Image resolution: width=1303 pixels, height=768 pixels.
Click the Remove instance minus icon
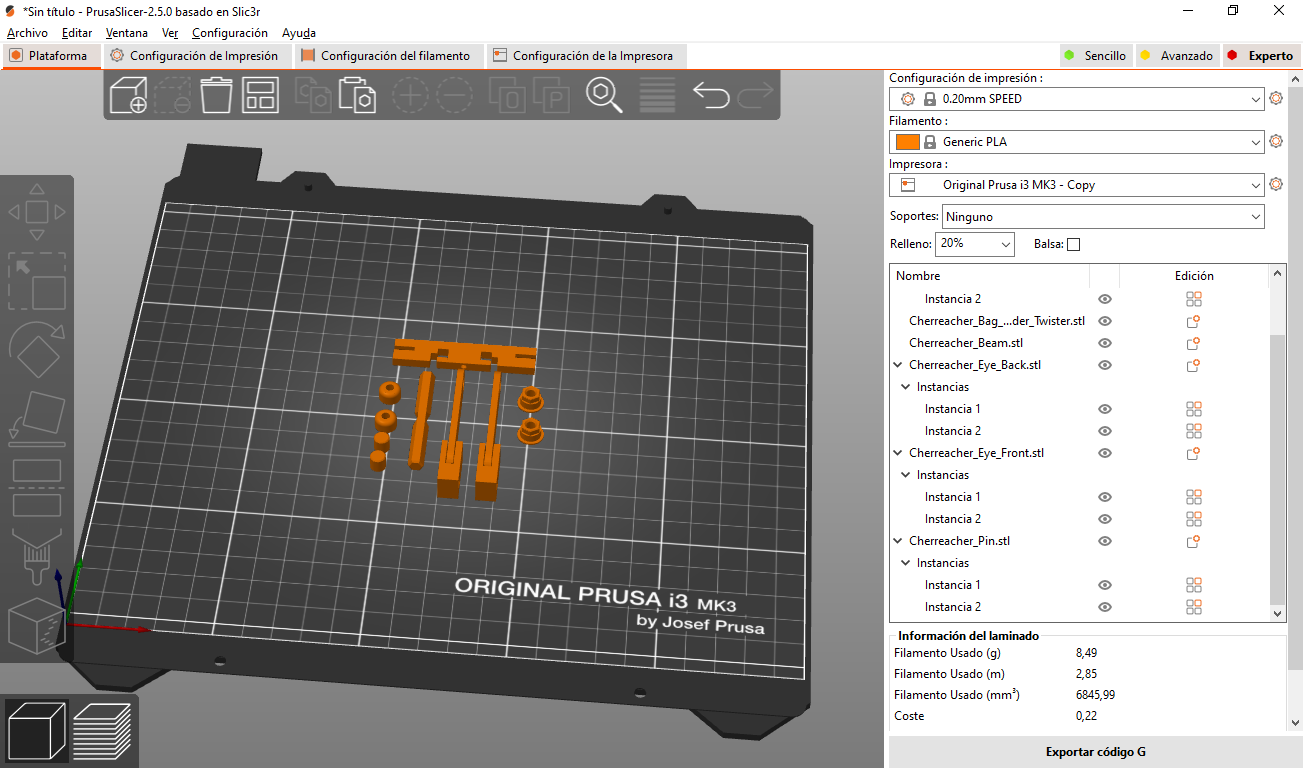point(454,95)
